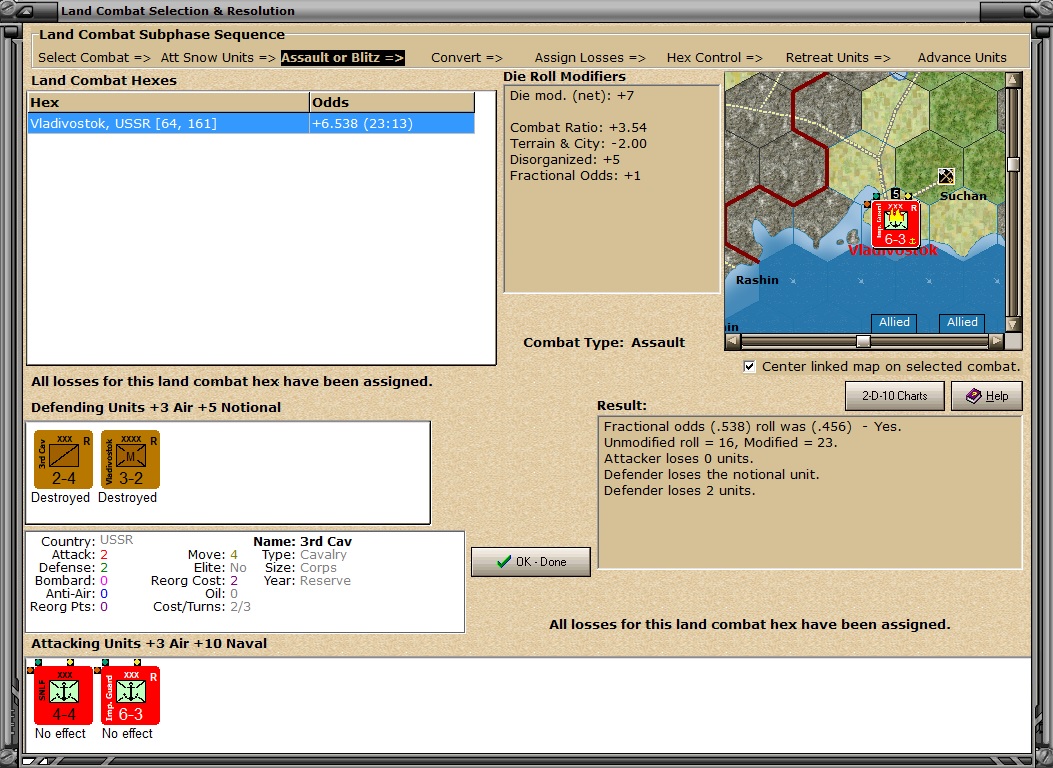Click the resource mine icon near Suchan
Image resolution: width=1053 pixels, height=768 pixels.
click(946, 176)
